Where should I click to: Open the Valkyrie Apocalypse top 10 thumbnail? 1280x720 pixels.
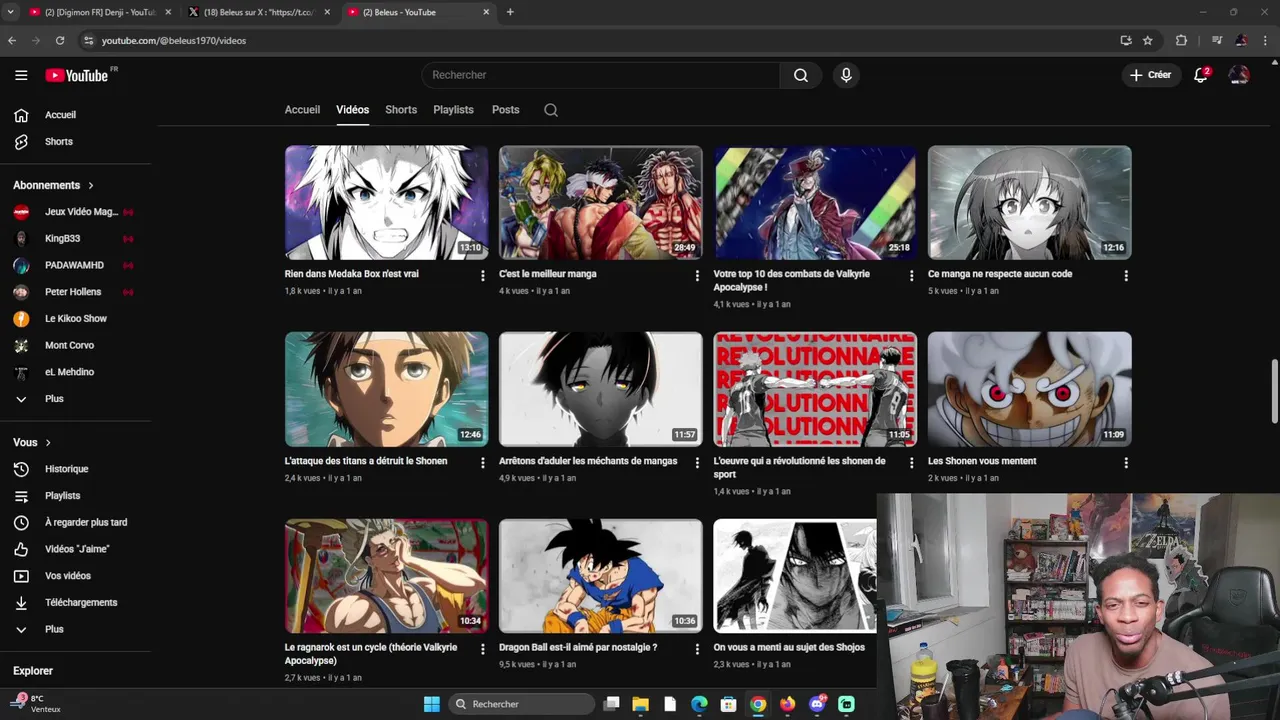pos(815,203)
